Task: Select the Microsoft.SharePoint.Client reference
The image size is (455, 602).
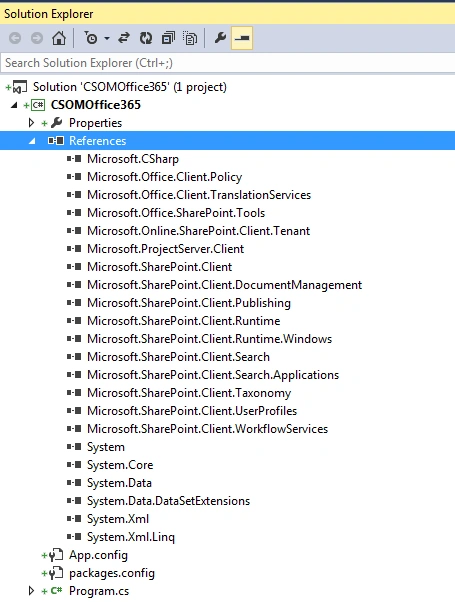Action: point(159,267)
